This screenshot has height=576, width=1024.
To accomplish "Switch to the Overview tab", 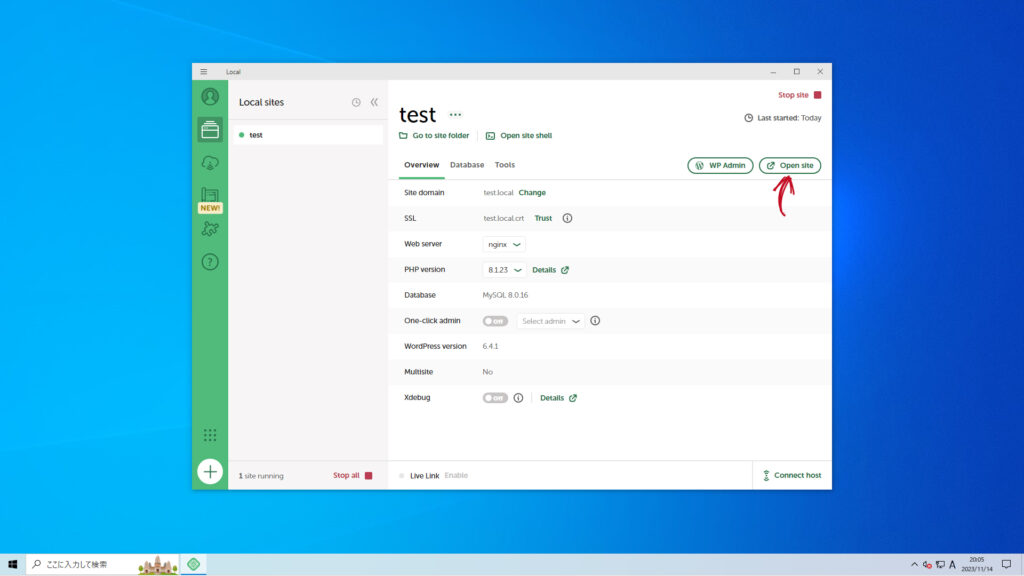I will pyautogui.click(x=421, y=165).
